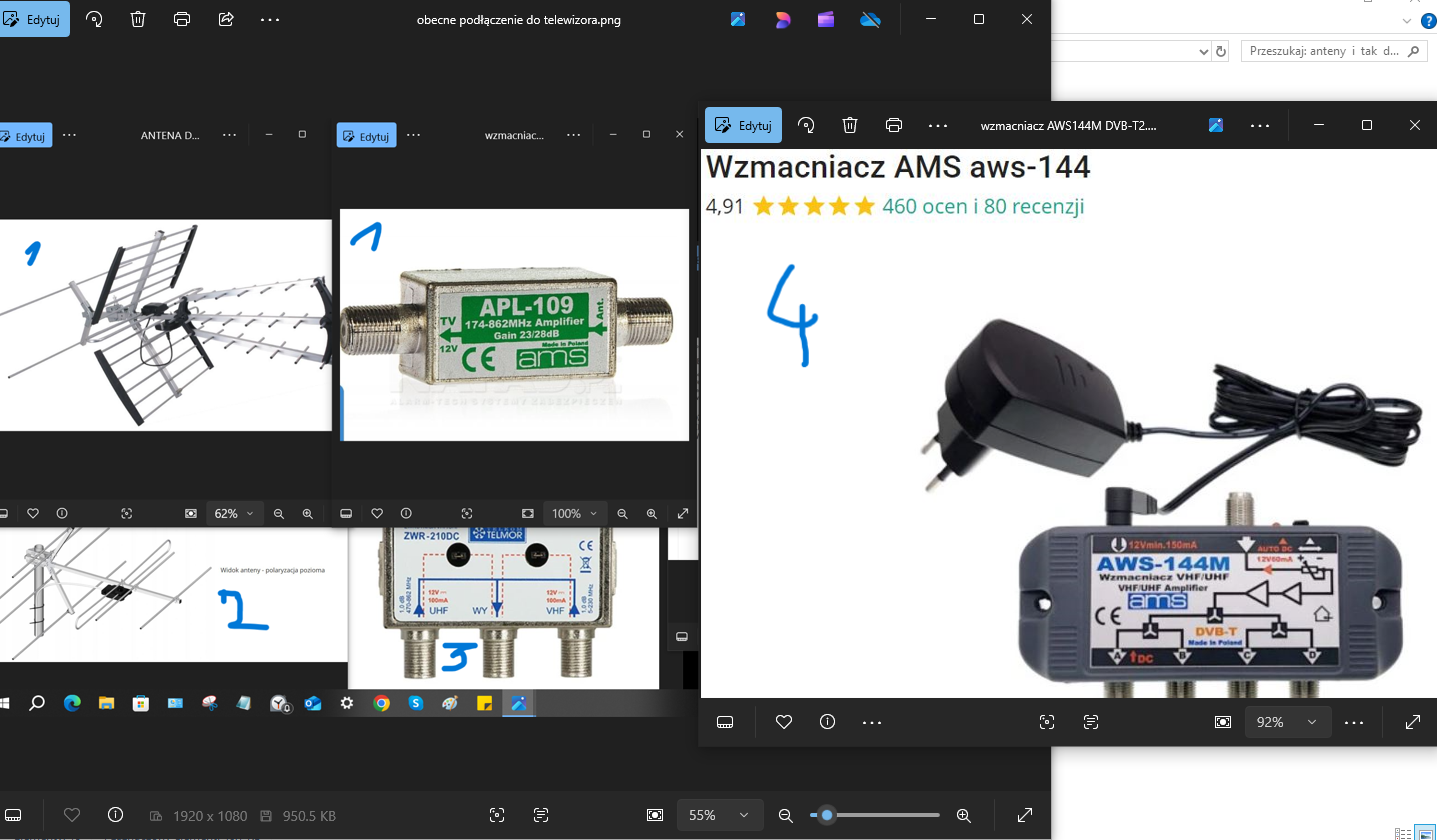
Task: Click the zoom slider in the back Photos window
Action: point(877,815)
